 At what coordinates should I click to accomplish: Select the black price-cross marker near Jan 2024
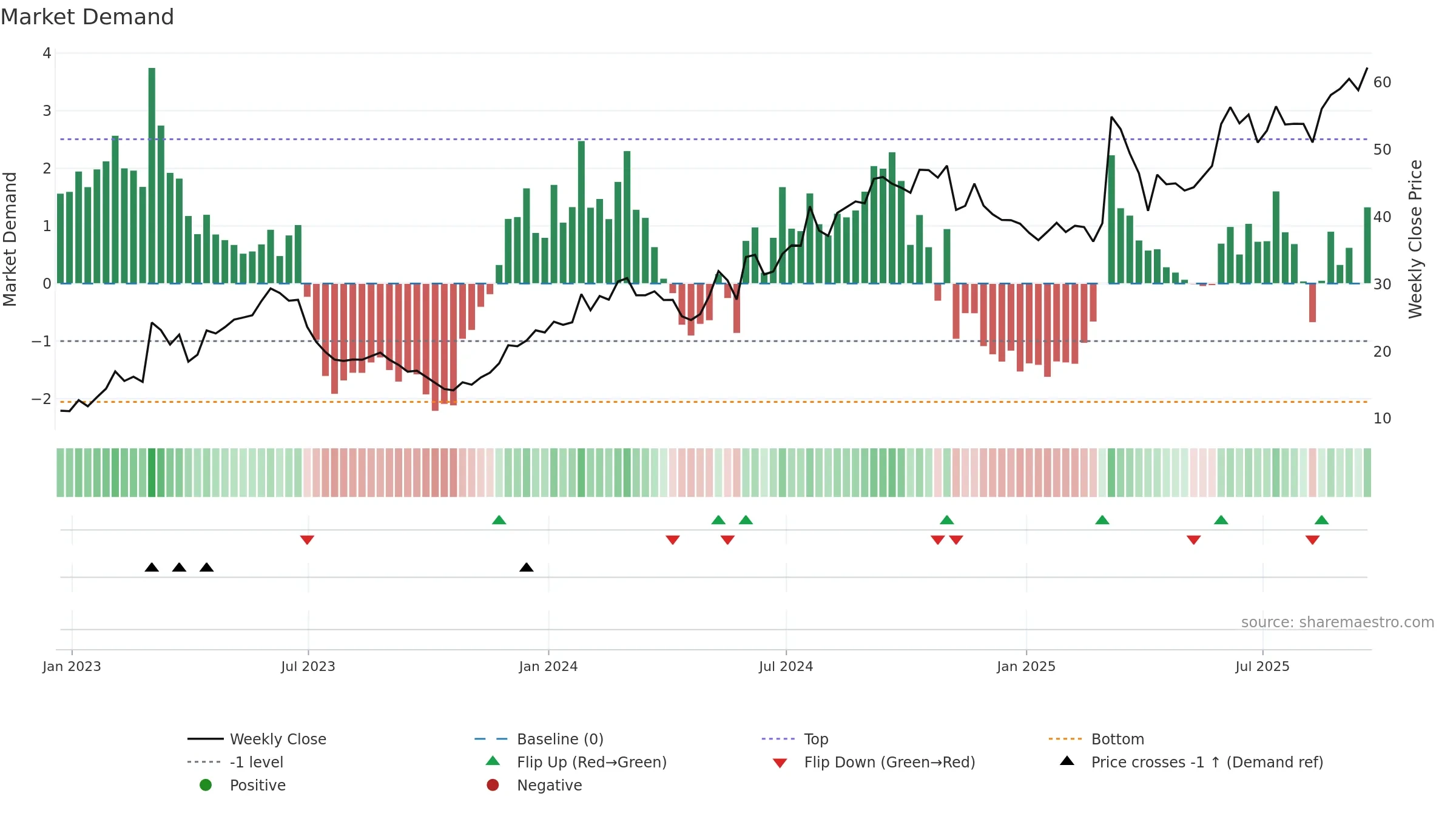(x=527, y=567)
